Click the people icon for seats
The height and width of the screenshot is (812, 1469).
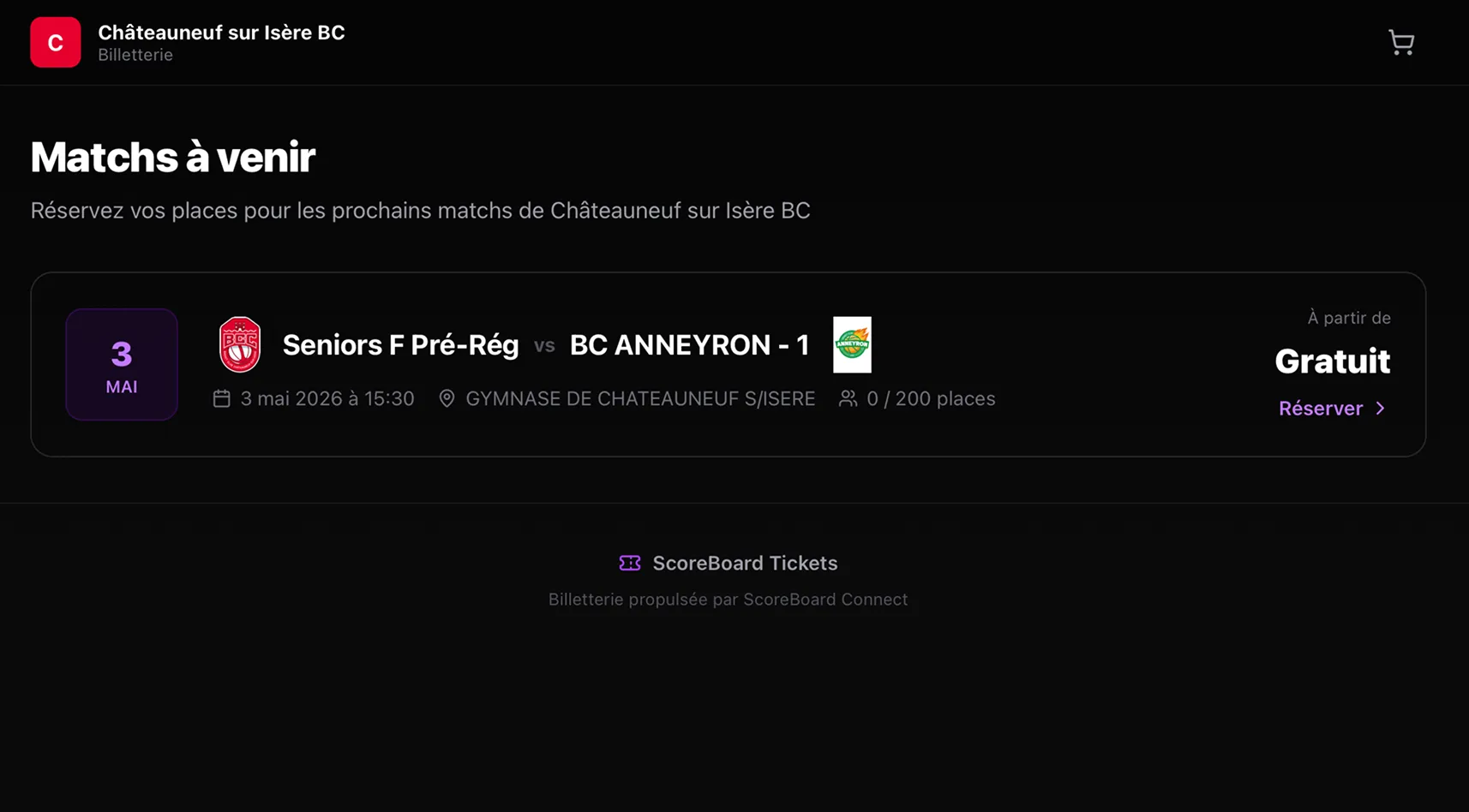tap(848, 398)
